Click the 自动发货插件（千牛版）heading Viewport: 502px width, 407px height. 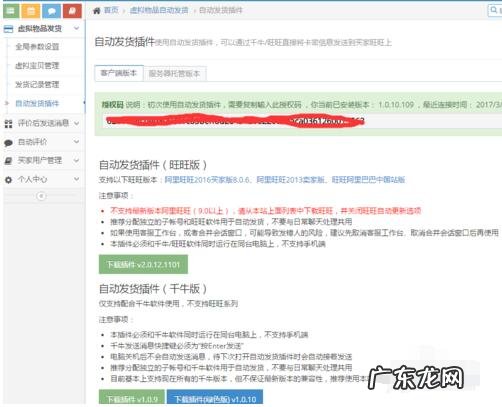point(153,289)
